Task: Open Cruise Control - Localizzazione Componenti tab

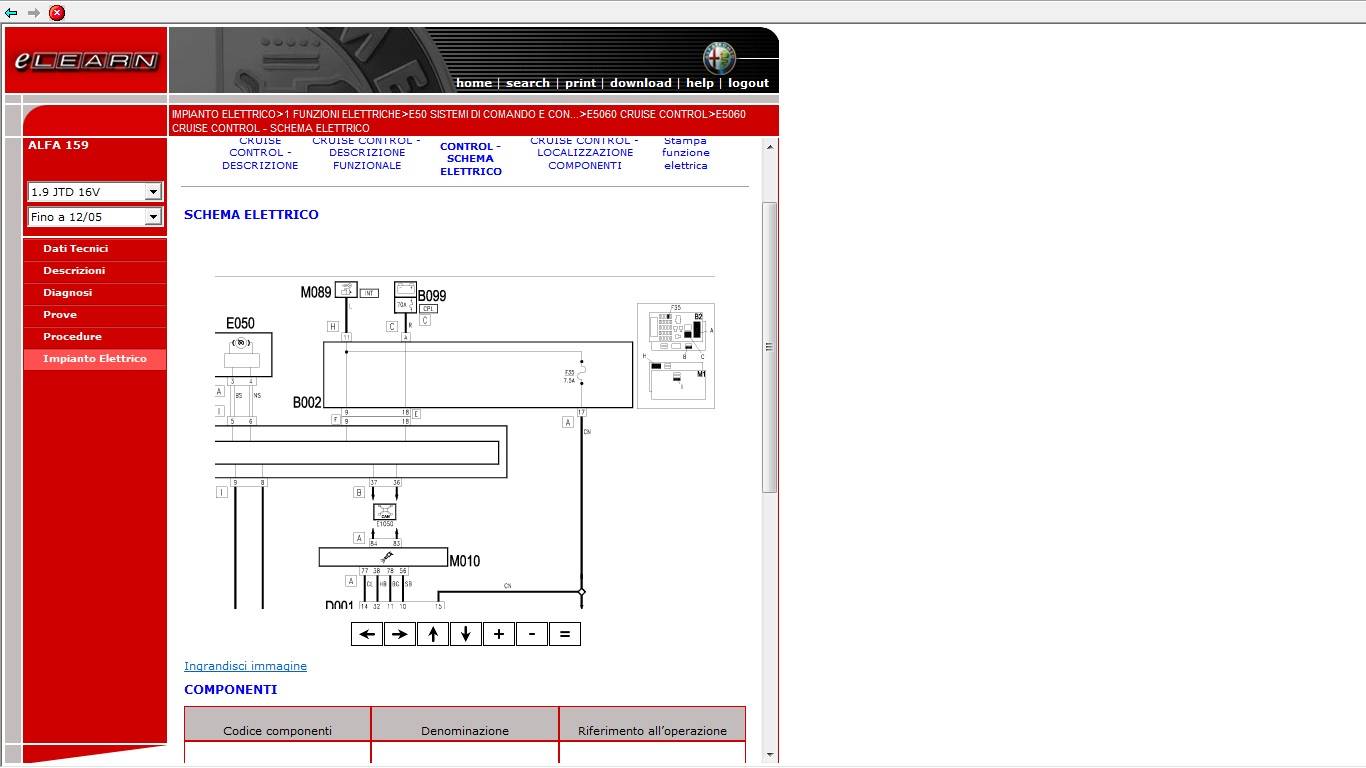Action: (585, 154)
